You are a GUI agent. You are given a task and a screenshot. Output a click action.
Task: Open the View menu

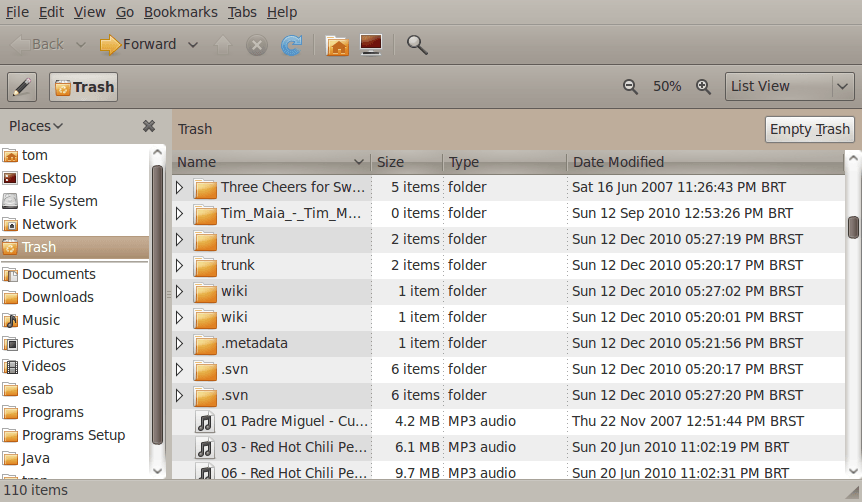pyautogui.click(x=90, y=12)
